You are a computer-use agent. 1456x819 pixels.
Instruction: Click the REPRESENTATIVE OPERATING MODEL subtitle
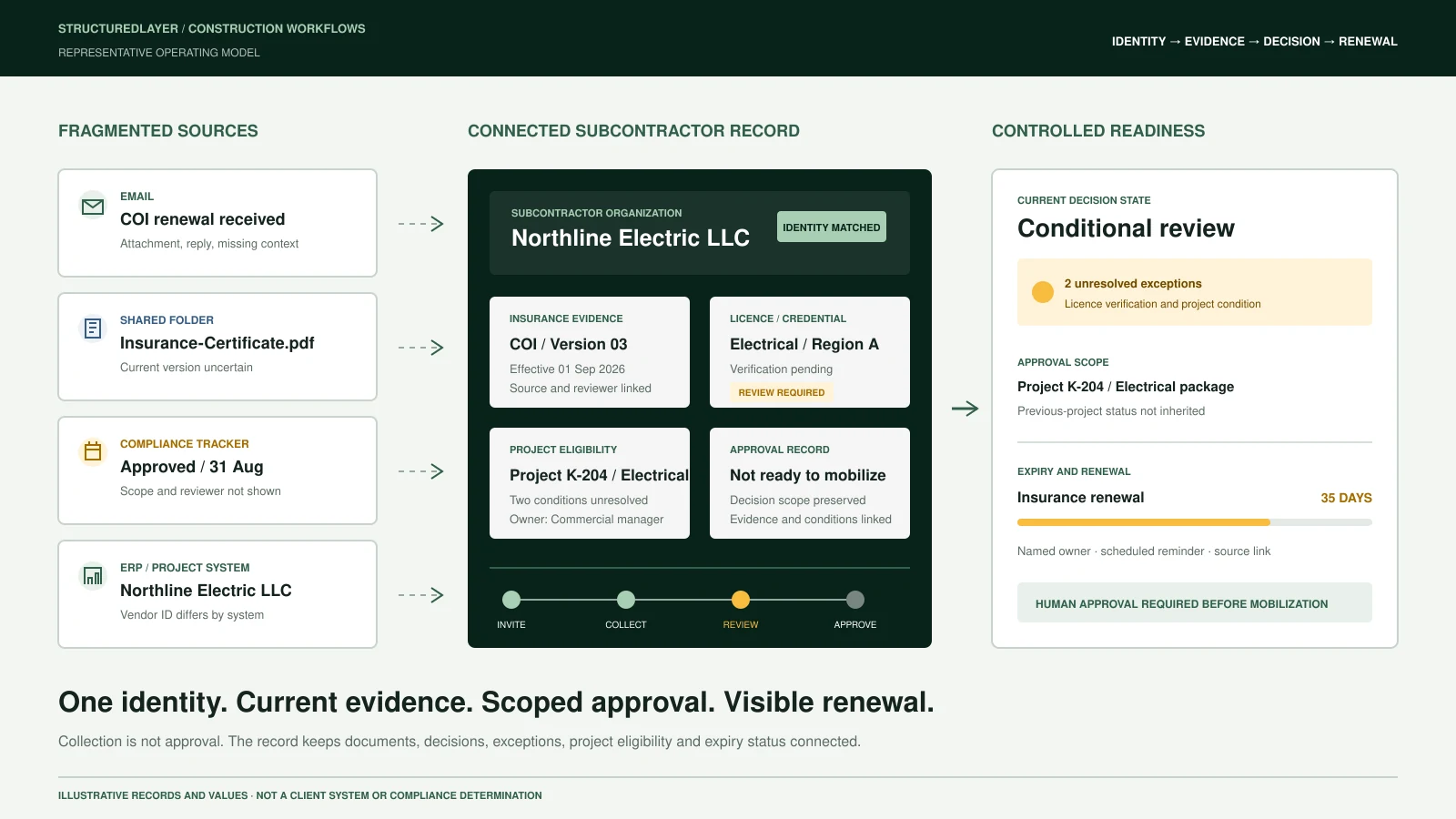pyautogui.click(x=159, y=53)
